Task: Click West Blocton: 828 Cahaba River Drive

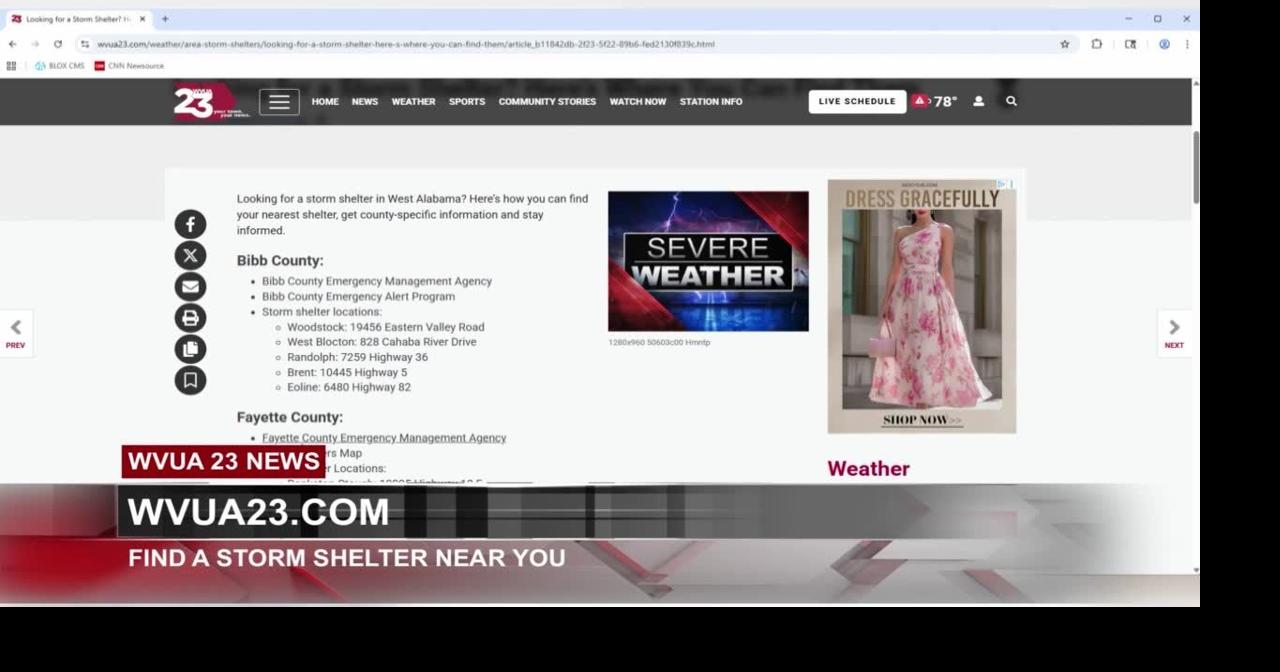Action: (381, 342)
